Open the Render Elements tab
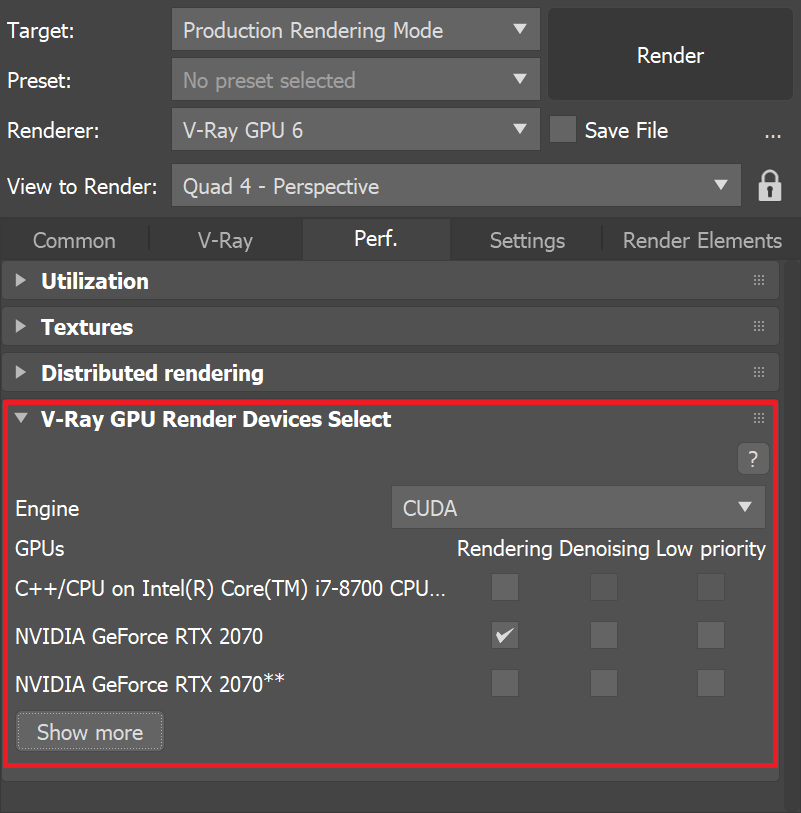This screenshot has width=801, height=813. tap(701, 240)
